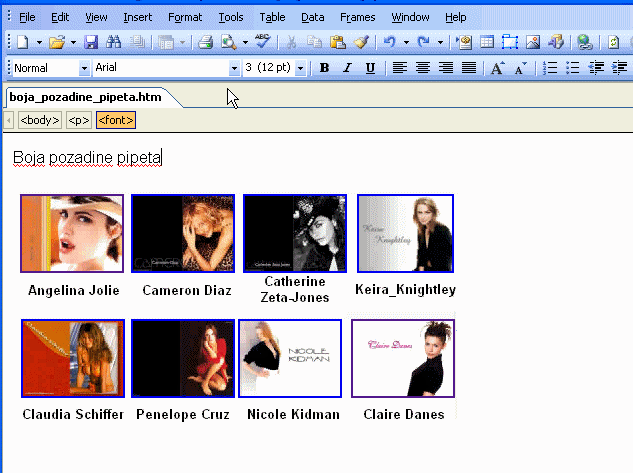Click the Insert Table icon
Viewport: 633px width, 473px height.
[487, 42]
